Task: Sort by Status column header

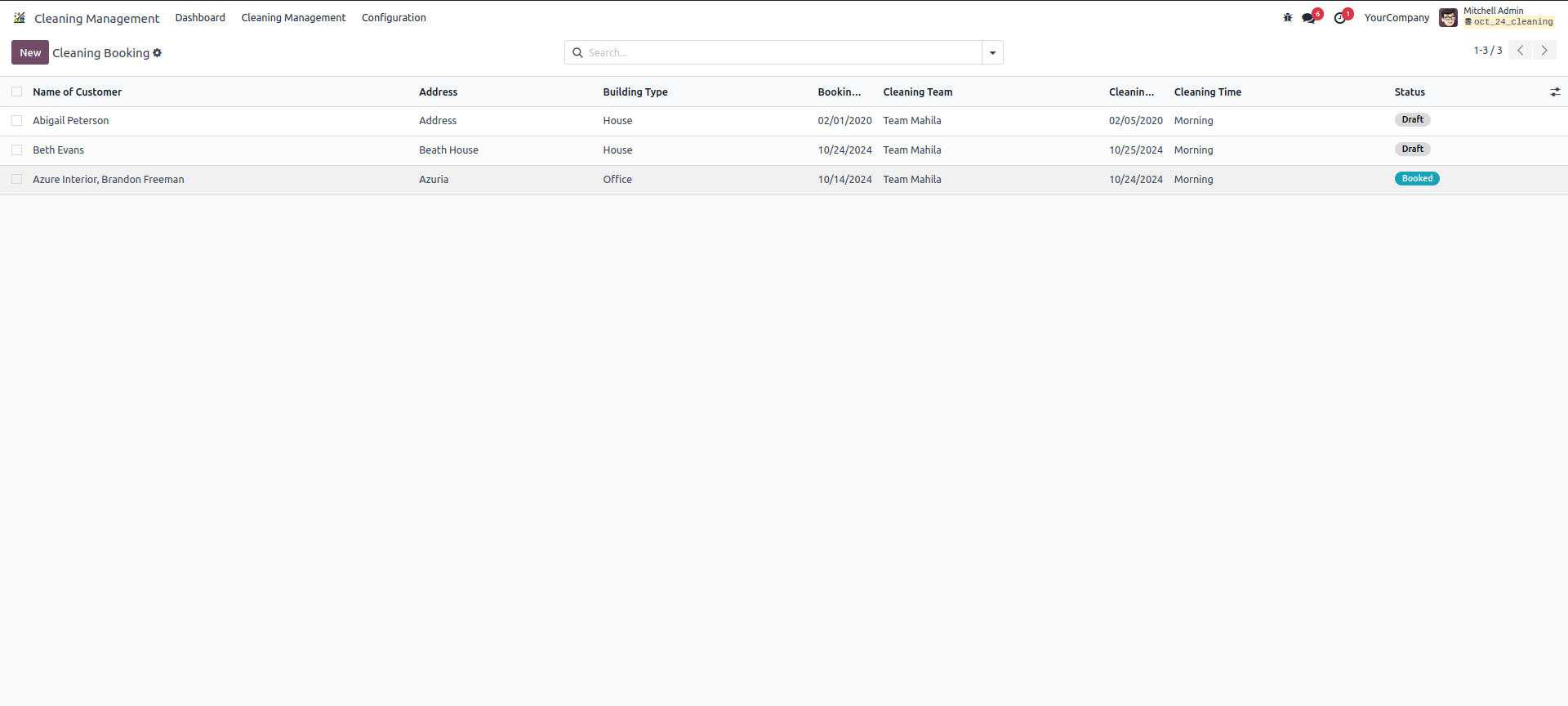Action: click(1410, 92)
